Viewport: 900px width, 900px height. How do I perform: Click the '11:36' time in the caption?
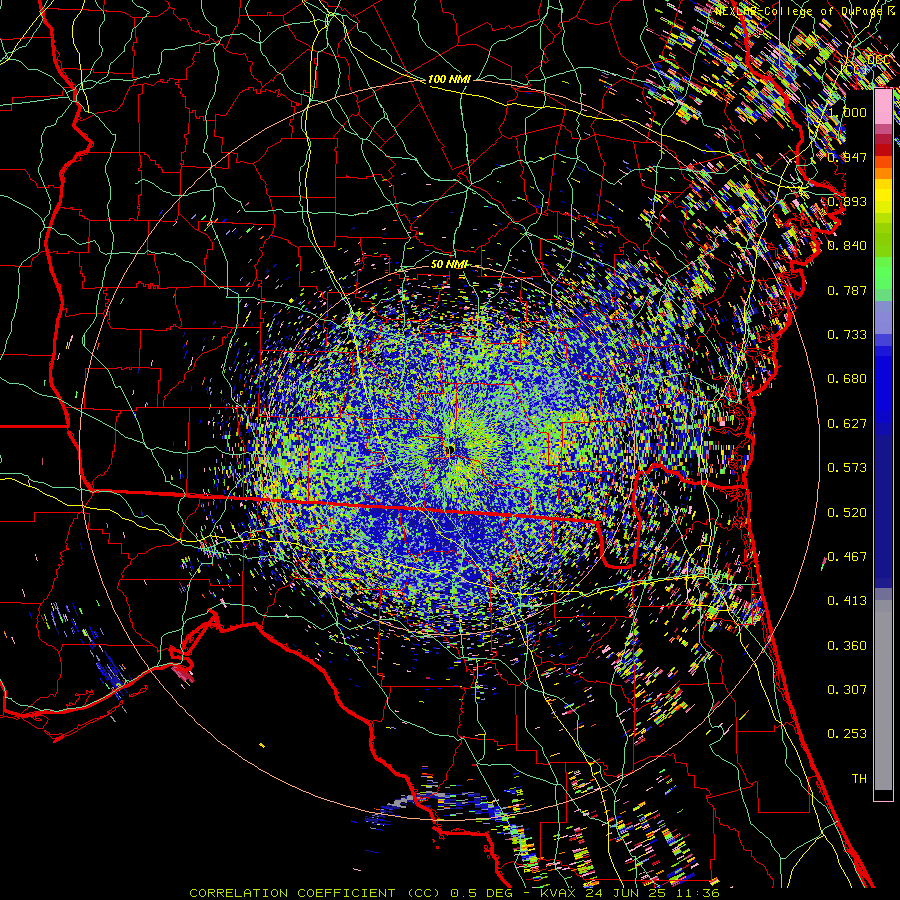point(697,893)
